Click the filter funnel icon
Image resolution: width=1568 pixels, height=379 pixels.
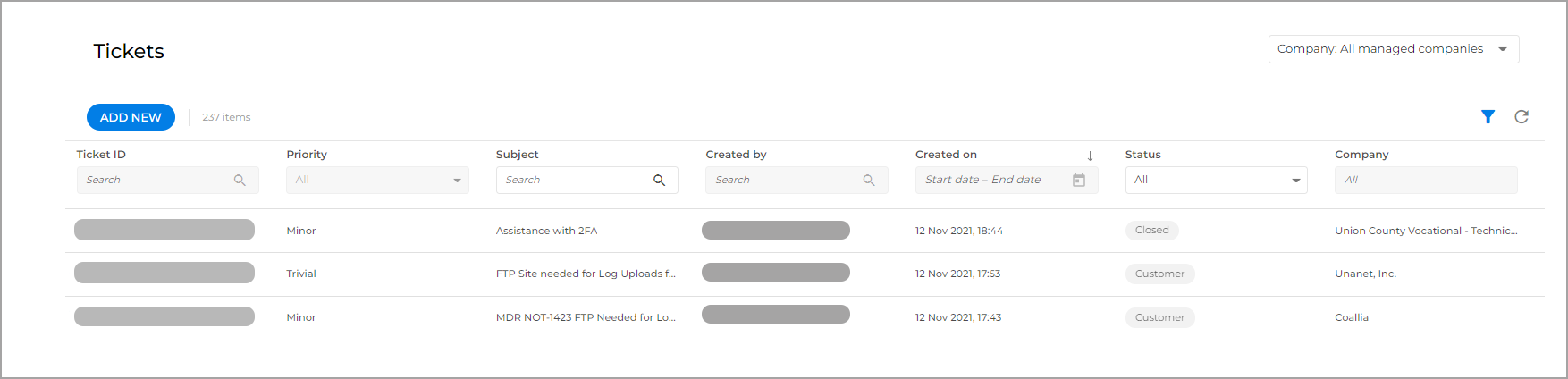[1488, 117]
